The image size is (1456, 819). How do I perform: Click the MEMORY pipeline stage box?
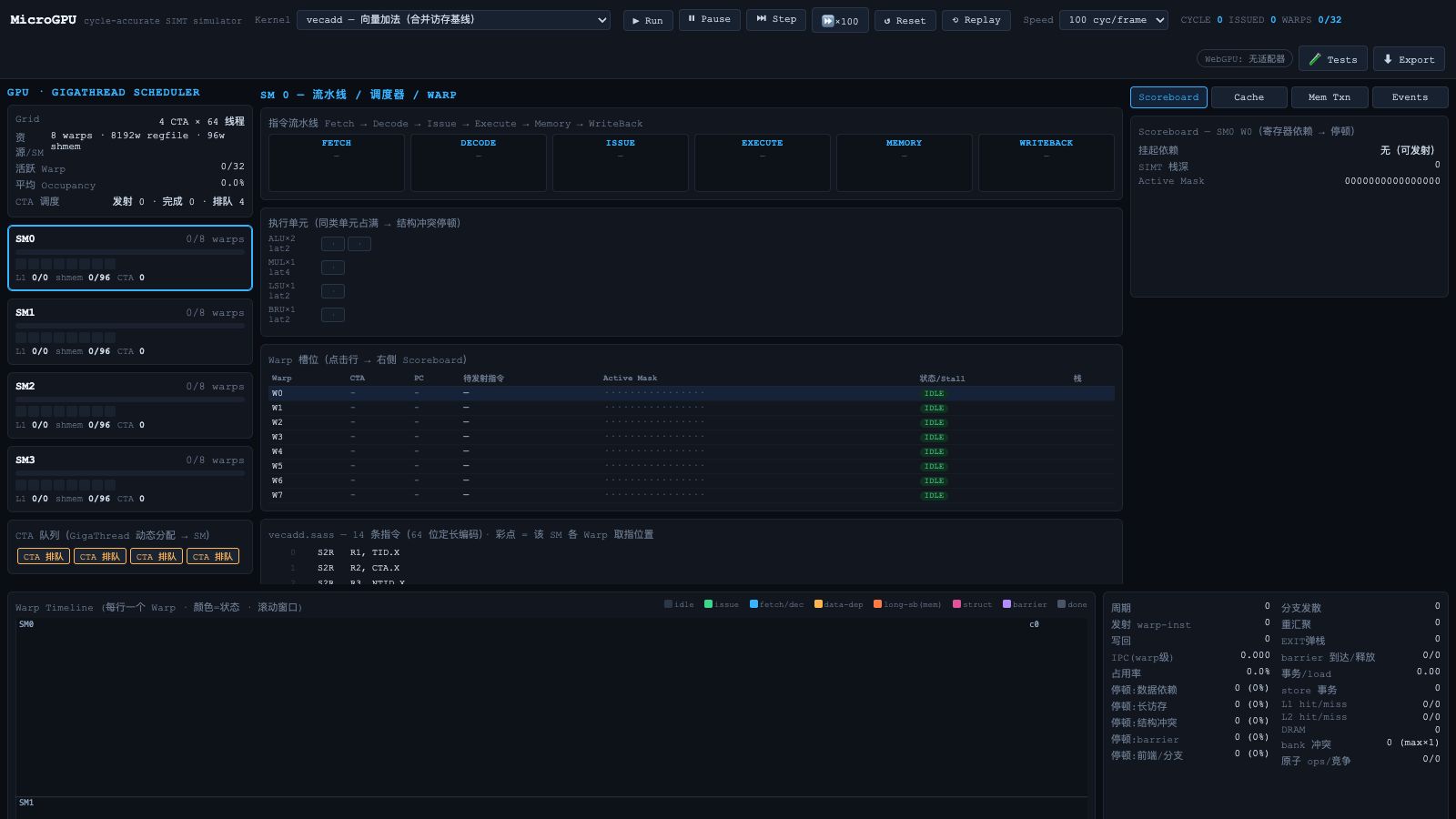point(905,163)
